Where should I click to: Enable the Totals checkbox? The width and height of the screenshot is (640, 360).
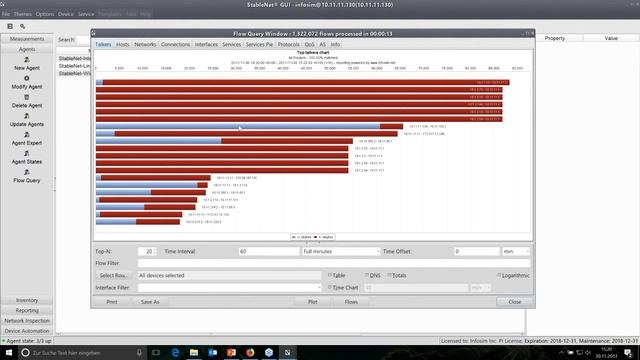tap(389, 275)
